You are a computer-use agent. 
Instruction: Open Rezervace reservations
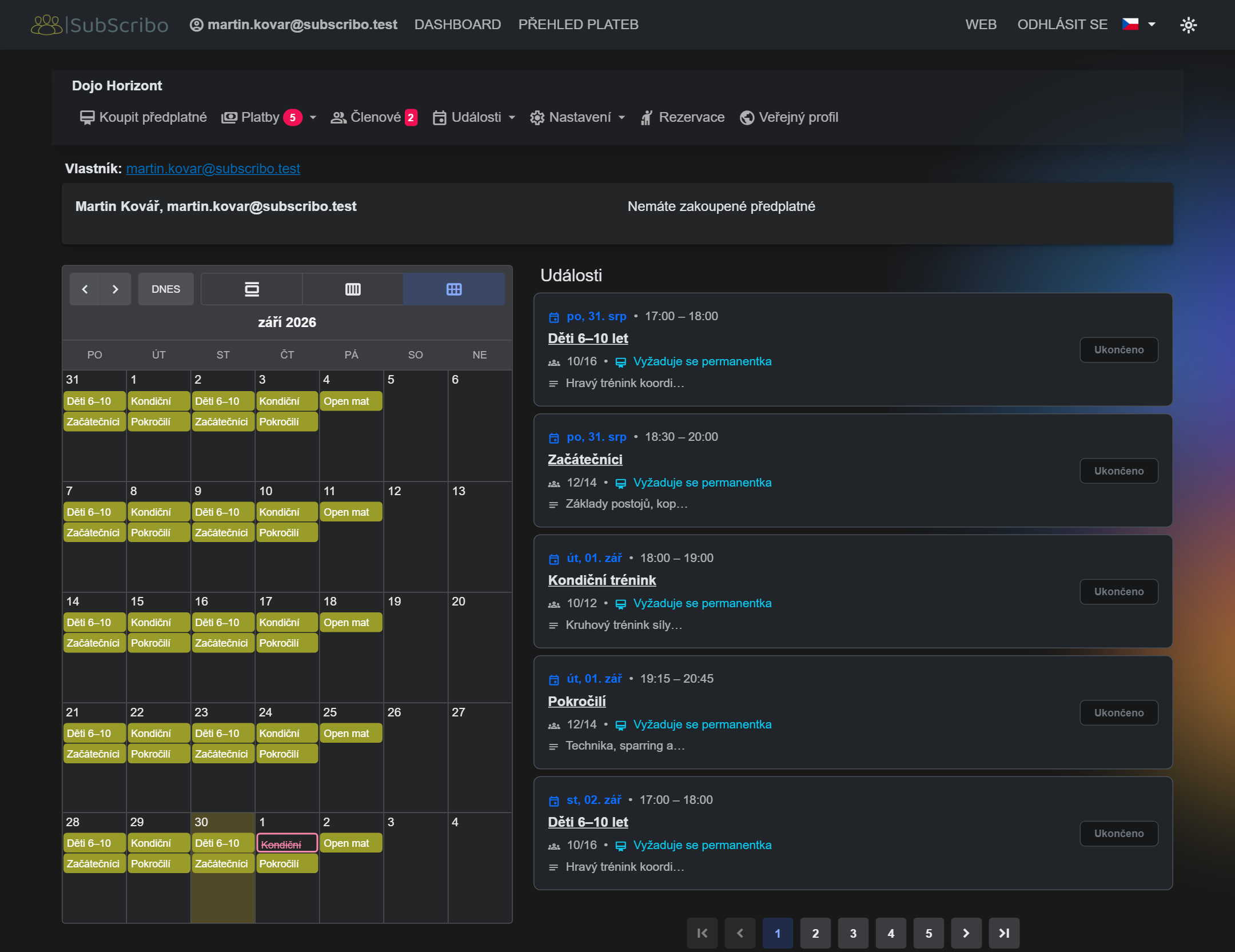[682, 117]
